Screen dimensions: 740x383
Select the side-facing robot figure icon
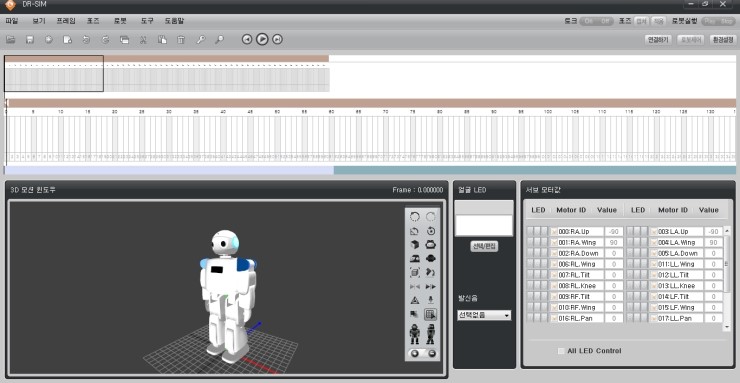(x=430, y=334)
